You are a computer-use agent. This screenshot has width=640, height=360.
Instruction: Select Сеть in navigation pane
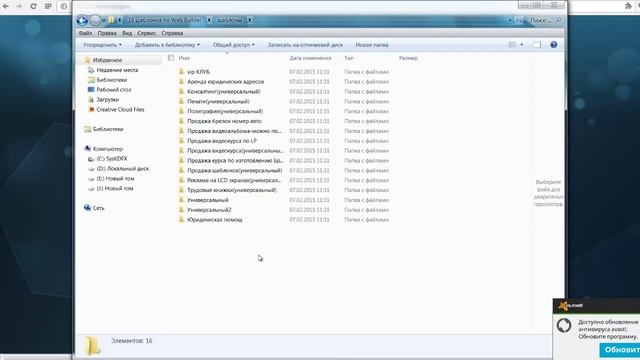click(94, 208)
